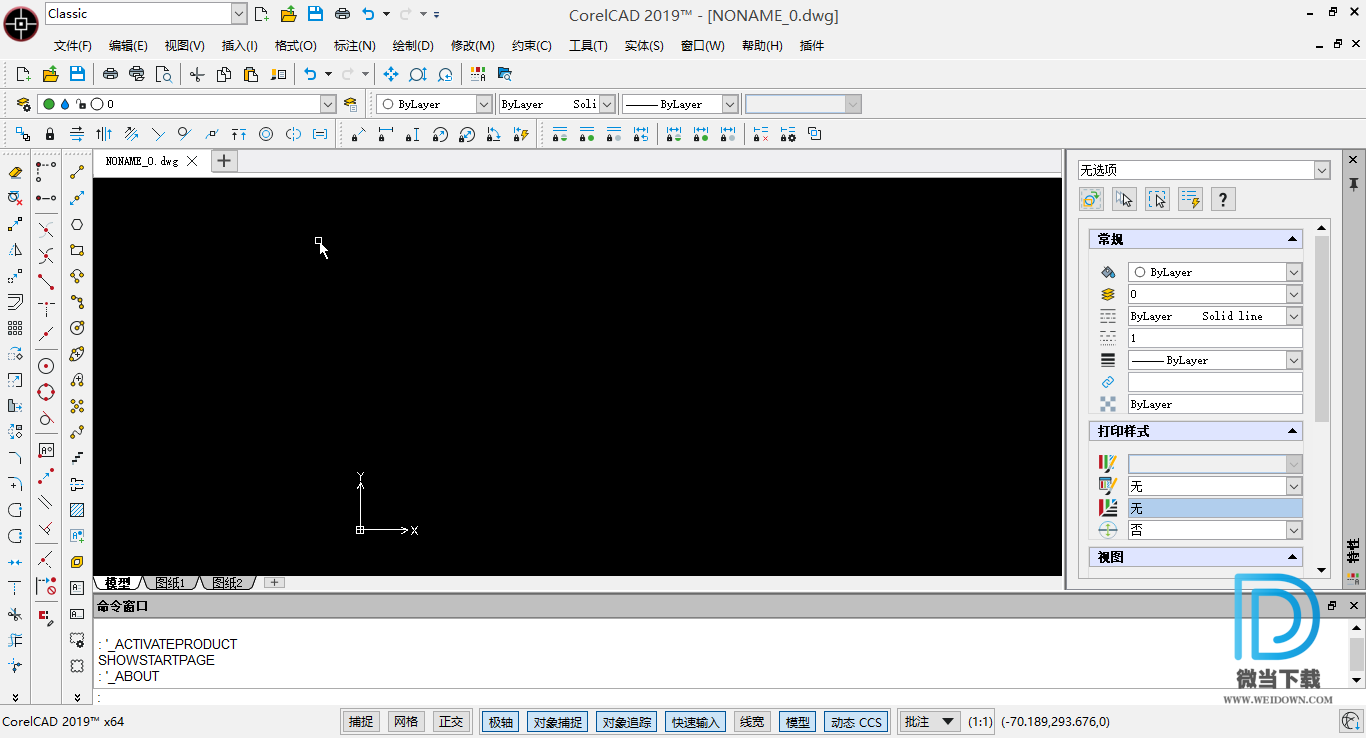Toggle 正交 (Ortho) mode

click(451, 722)
